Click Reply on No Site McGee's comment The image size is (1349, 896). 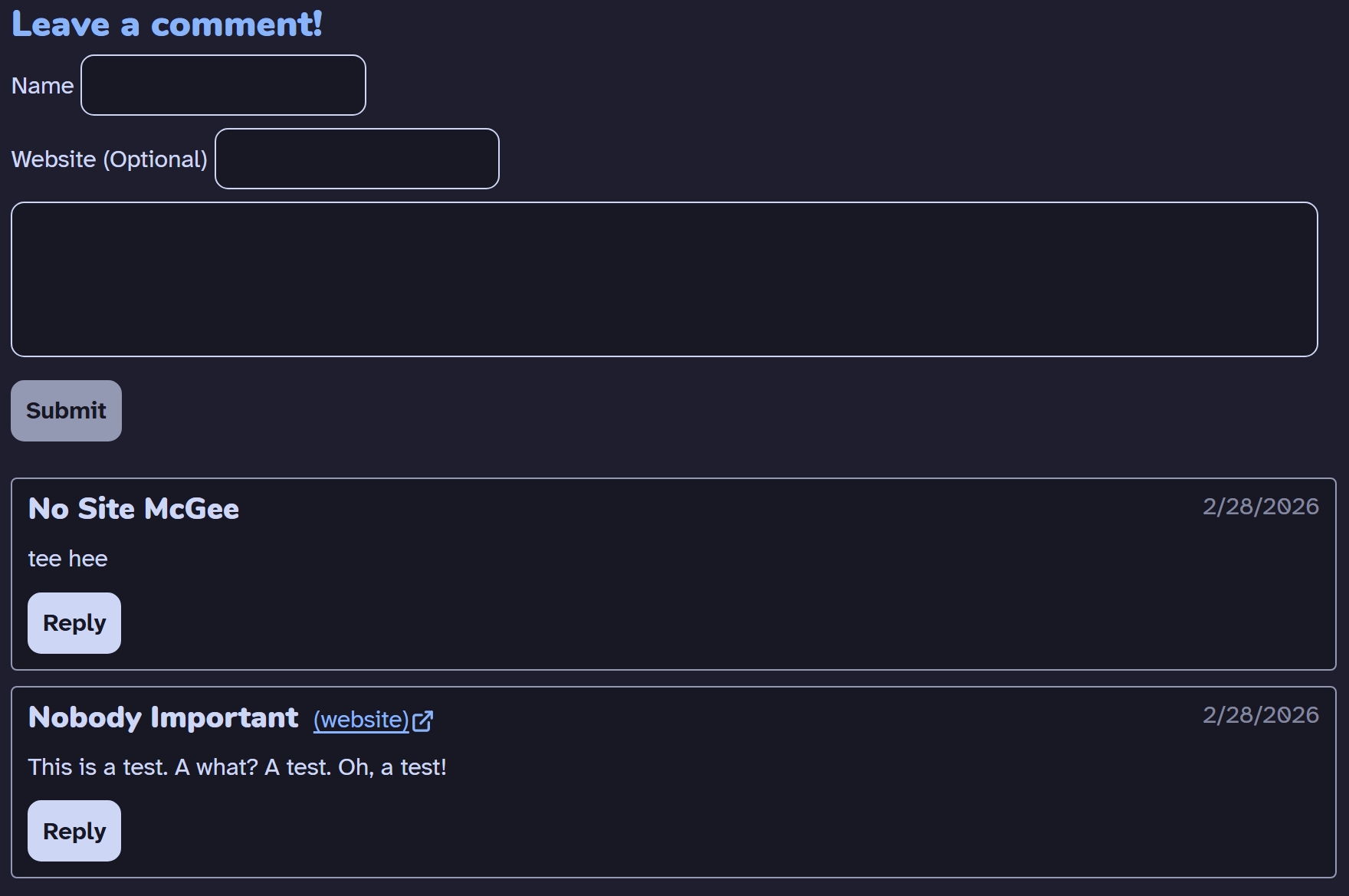pyautogui.click(x=74, y=622)
